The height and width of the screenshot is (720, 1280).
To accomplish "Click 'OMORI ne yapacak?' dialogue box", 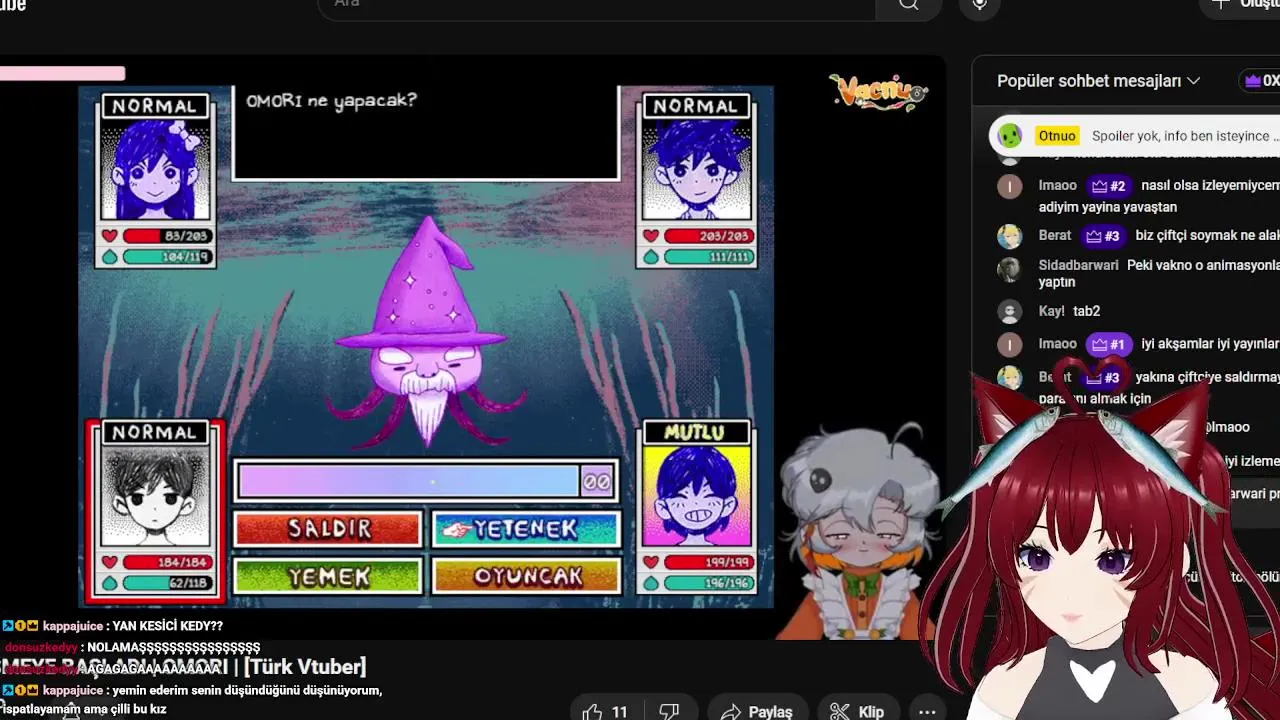I will click(x=426, y=133).
